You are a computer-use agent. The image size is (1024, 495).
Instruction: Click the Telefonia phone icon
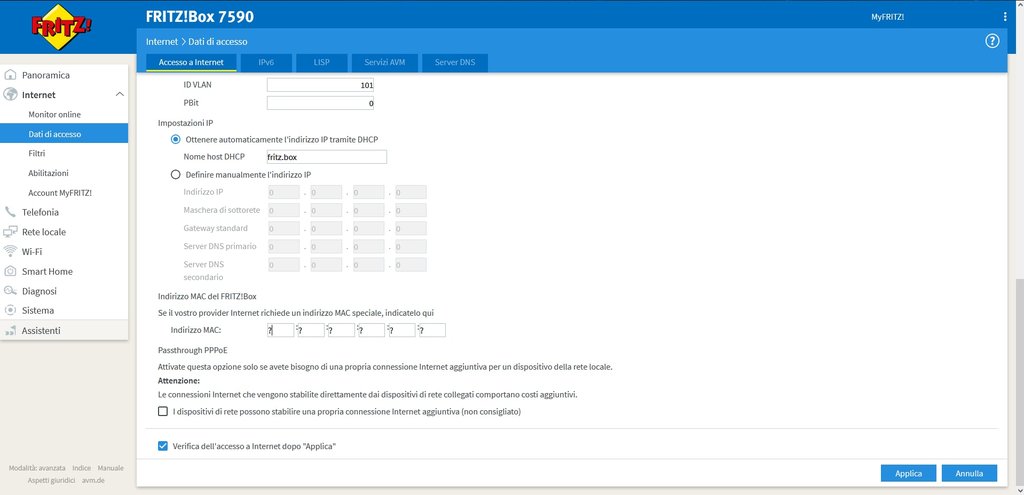(x=10, y=212)
